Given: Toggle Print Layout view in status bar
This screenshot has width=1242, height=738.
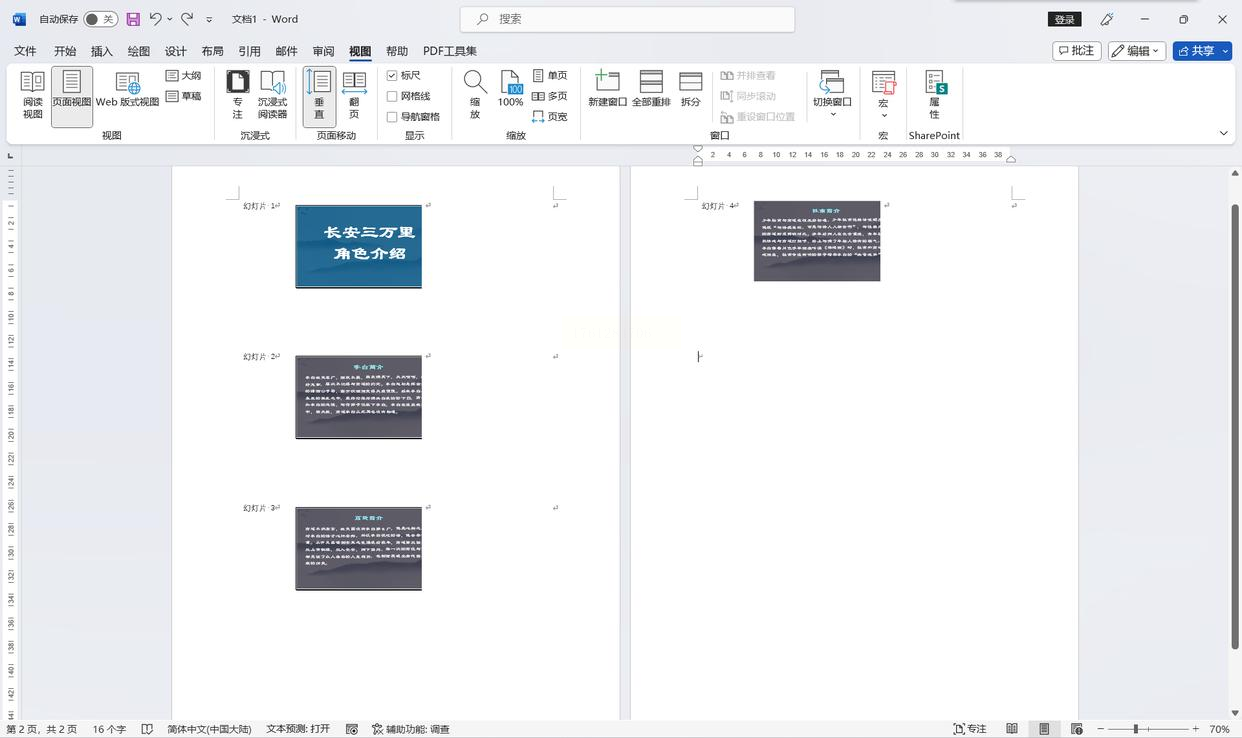Looking at the screenshot, I should coord(1044,729).
